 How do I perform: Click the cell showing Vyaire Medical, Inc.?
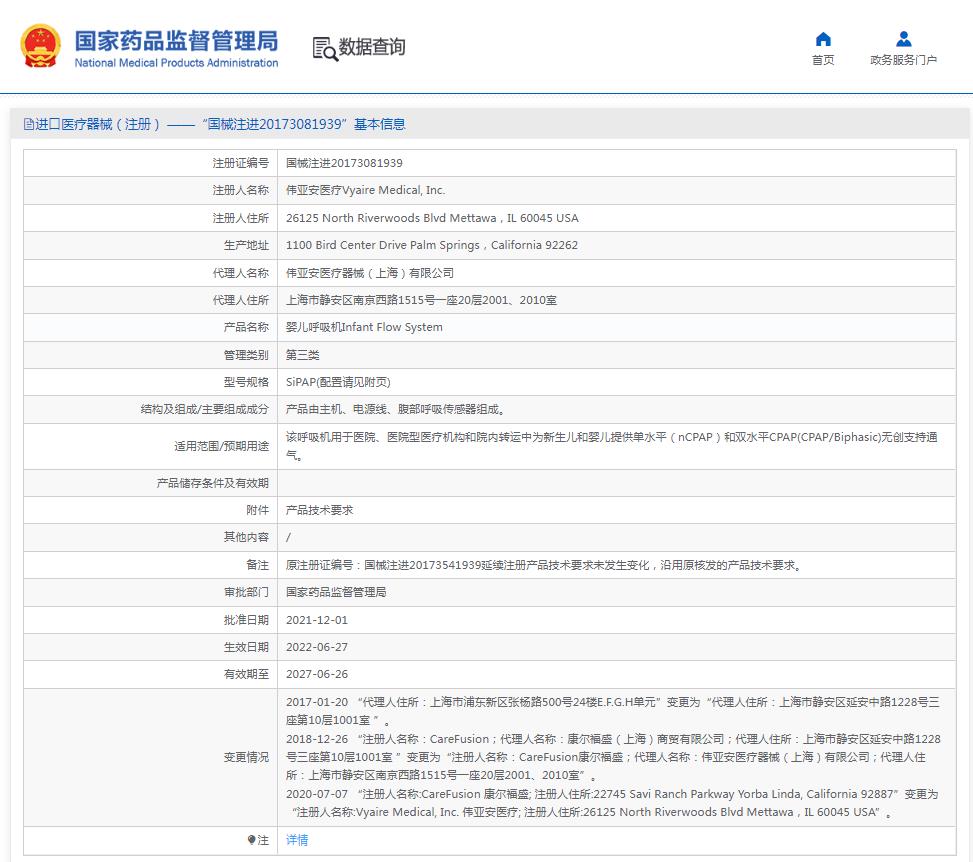pyautogui.click(x=363, y=190)
